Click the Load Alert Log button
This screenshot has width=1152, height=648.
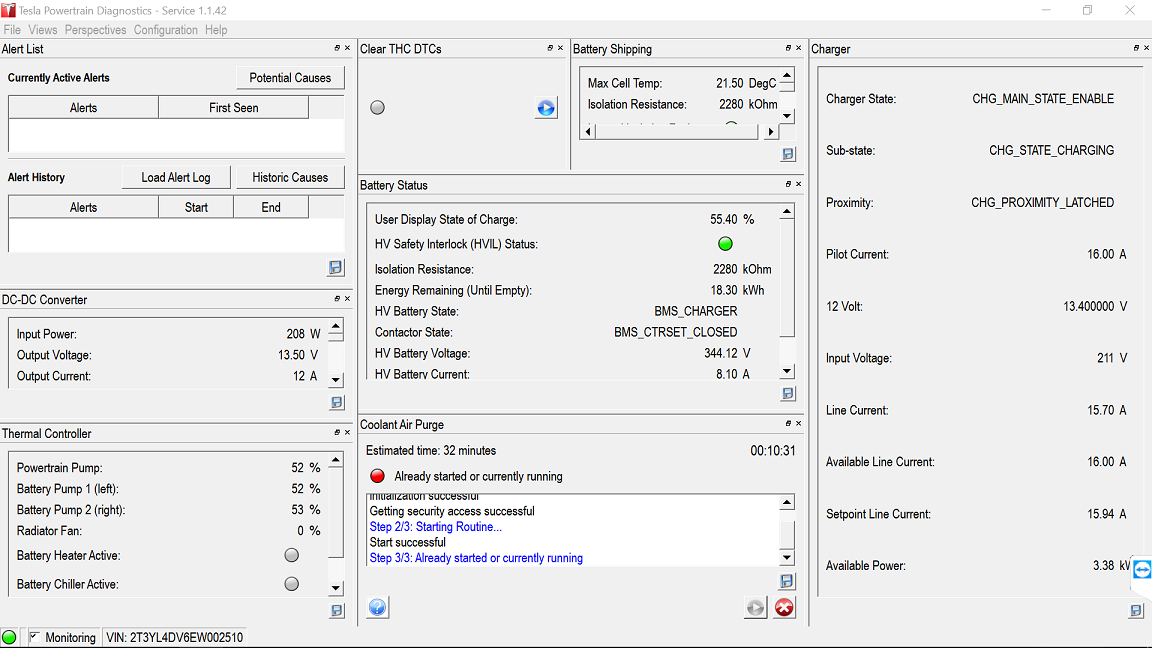pyautogui.click(x=176, y=178)
